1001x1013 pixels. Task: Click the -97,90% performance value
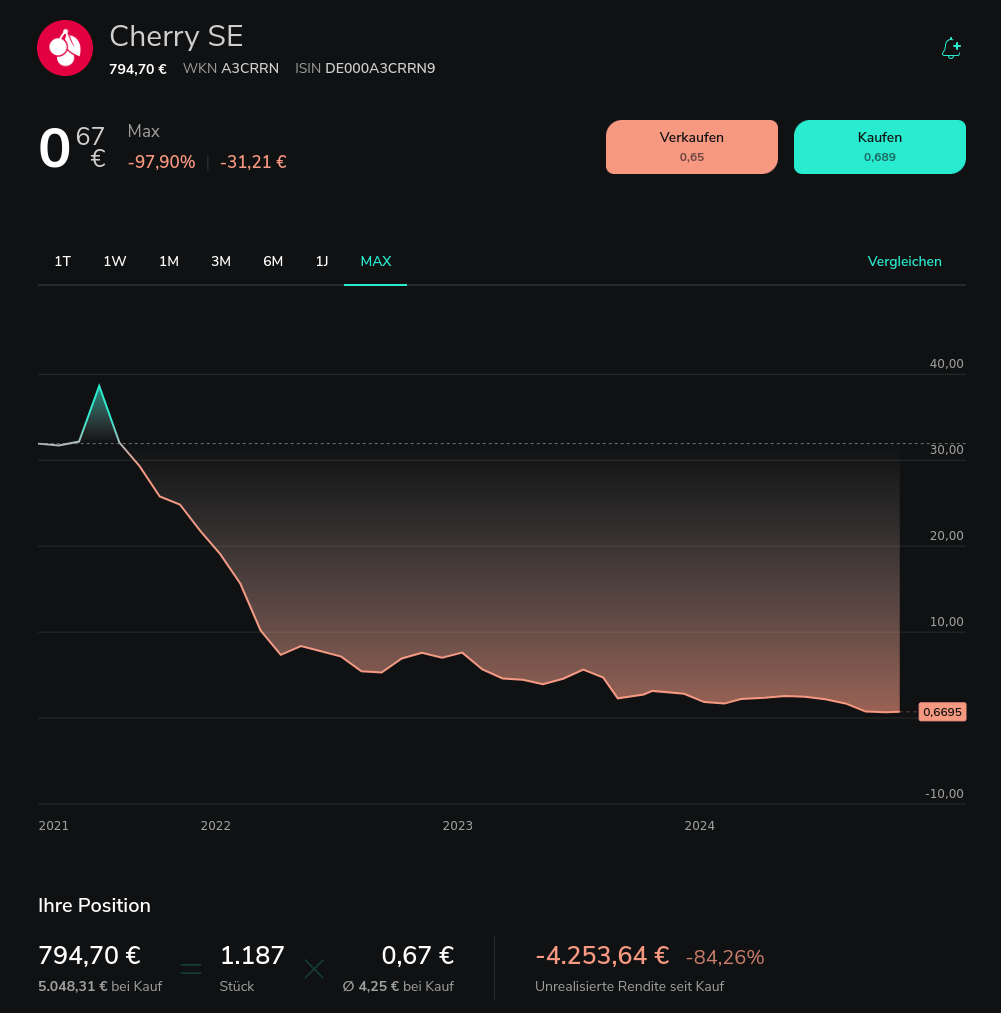click(162, 162)
